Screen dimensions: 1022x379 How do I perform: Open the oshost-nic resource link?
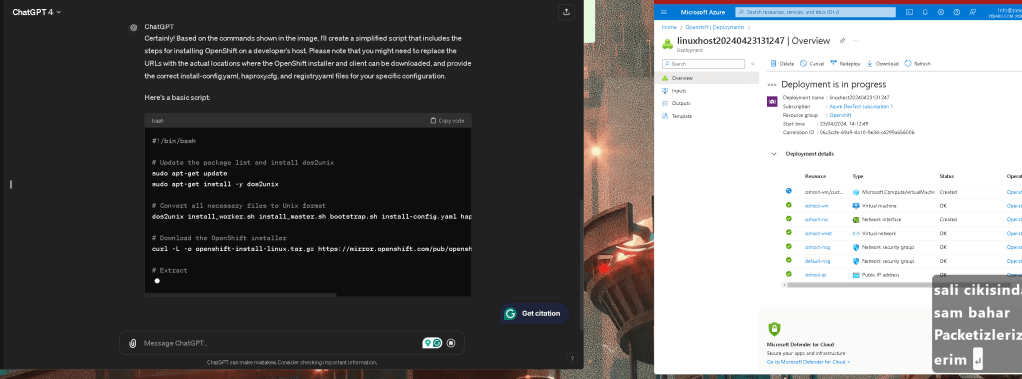(x=816, y=219)
